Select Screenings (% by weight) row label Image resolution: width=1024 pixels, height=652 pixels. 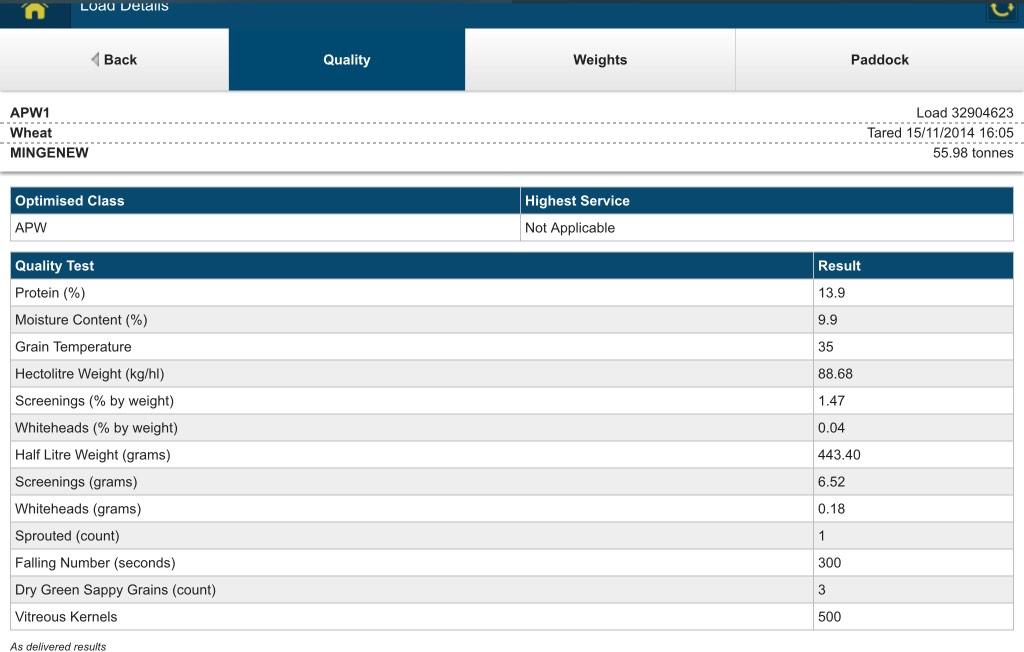tap(95, 401)
